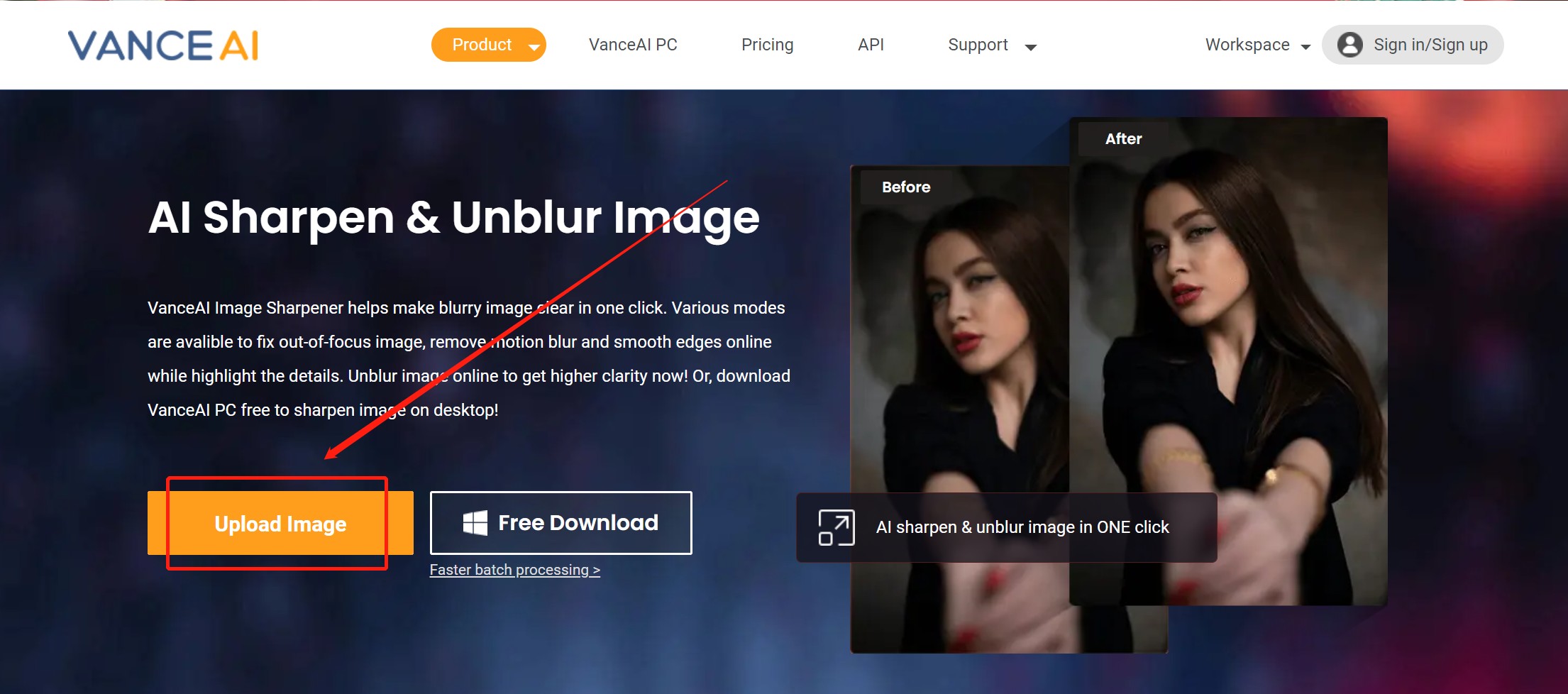Expand the Workspace dropdown caret

click(x=1305, y=48)
